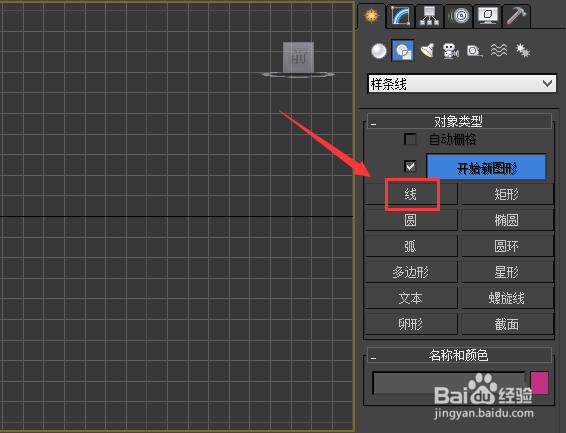
Task: Switch to the Modify panel tab
Action: pyautogui.click(x=401, y=16)
